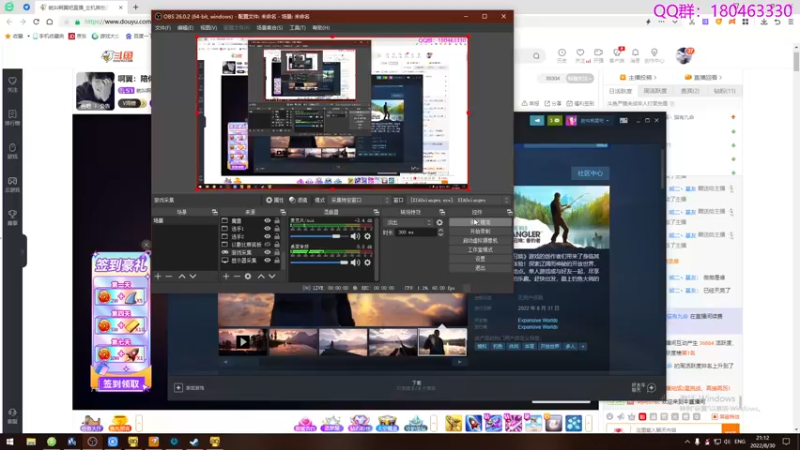
Task: Open File Explorer from the taskbar
Action: click(31, 442)
